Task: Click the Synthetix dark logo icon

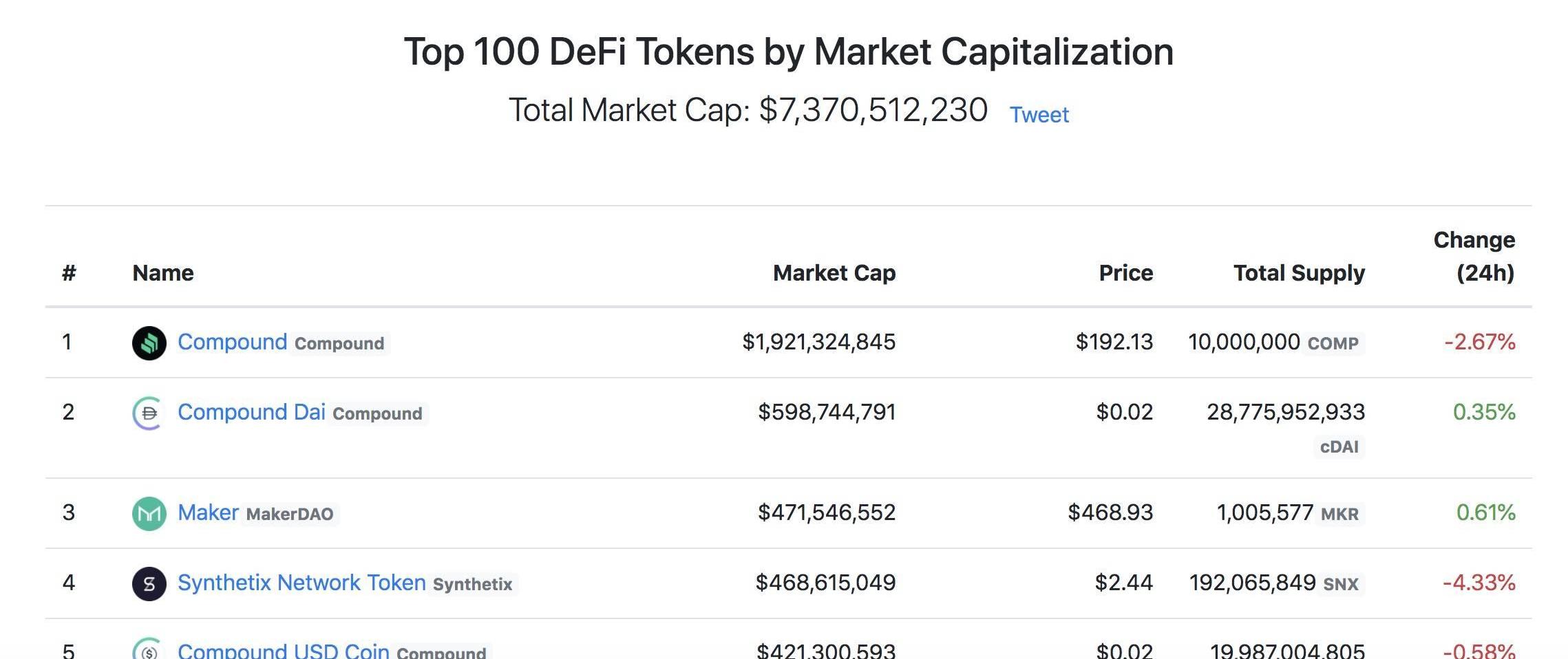Action: point(149,583)
